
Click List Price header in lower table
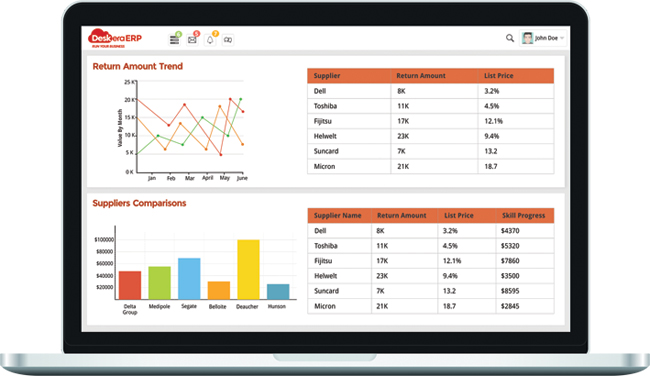pyautogui.click(x=458, y=216)
